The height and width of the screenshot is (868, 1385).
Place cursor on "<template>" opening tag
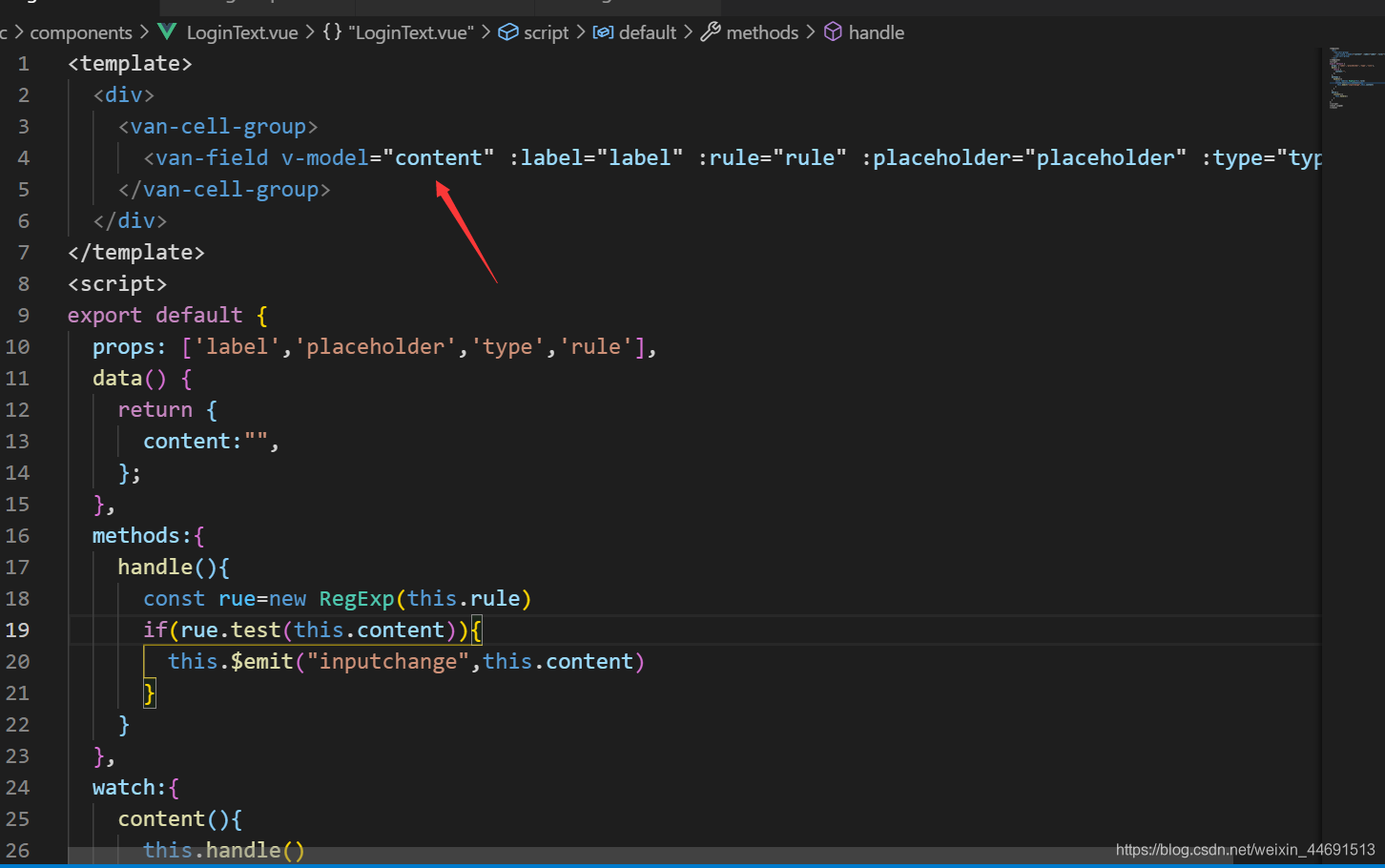(x=130, y=63)
